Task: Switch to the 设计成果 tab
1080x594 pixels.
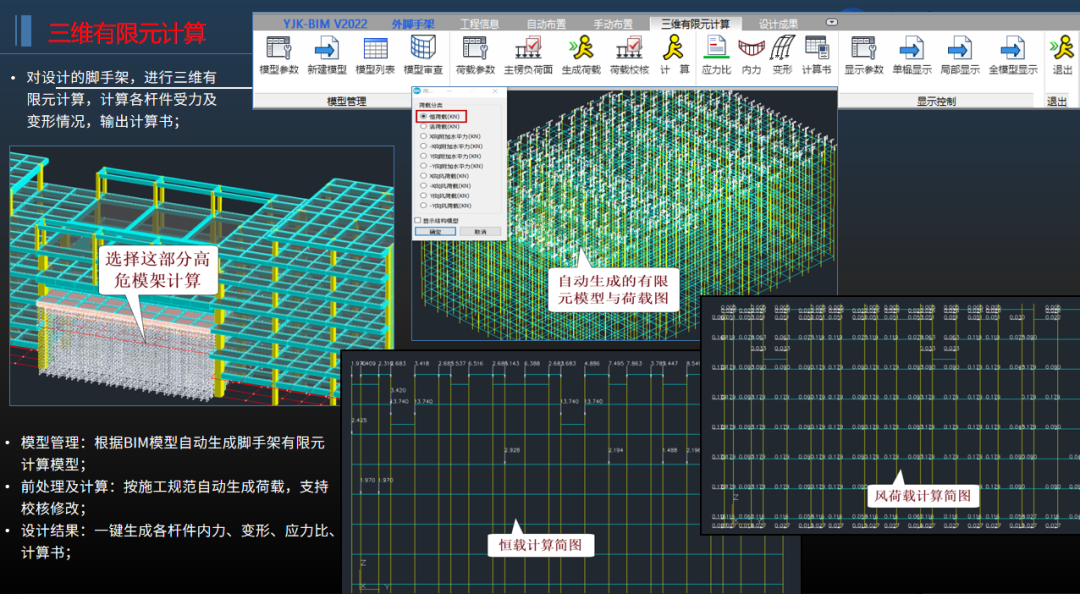Action: [781, 21]
